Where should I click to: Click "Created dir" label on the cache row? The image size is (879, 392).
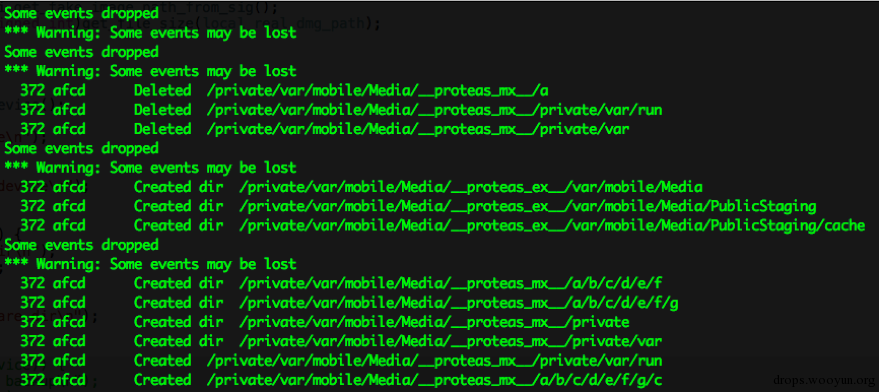click(x=178, y=225)
